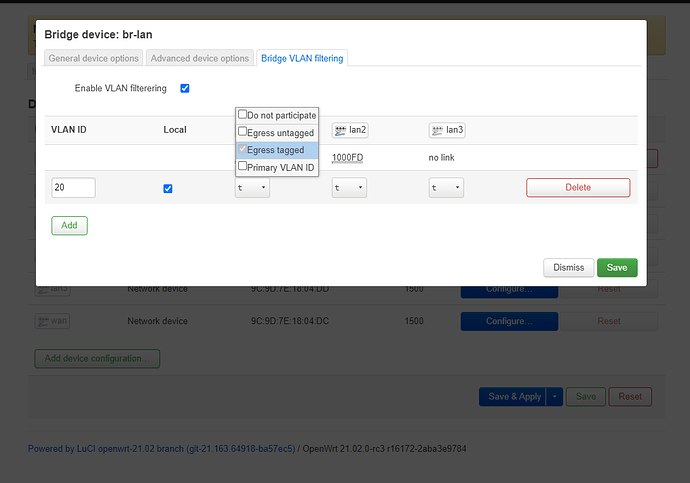Collapse the first port tagging dropdown
690x483 pixels.
252,188
